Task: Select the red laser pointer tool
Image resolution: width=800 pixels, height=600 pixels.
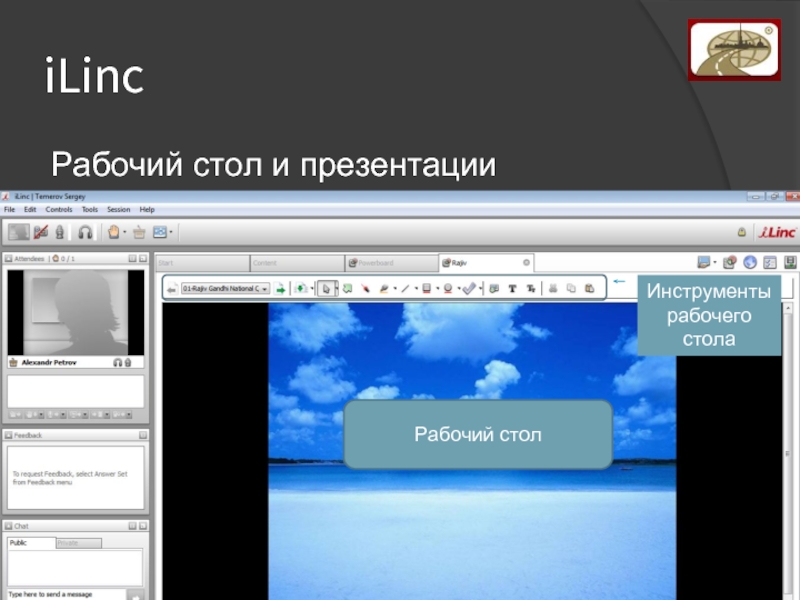Action: [x=365, y=289]
